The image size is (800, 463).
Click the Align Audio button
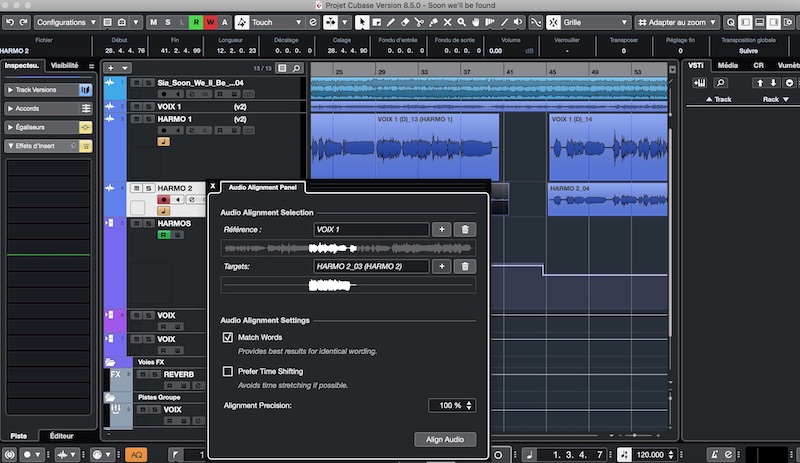point(445,440)
